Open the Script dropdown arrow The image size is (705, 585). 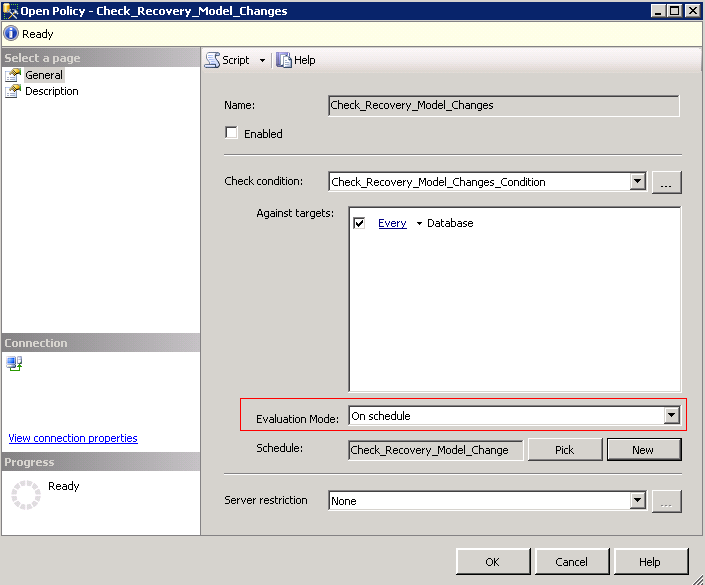pos(262,60)
